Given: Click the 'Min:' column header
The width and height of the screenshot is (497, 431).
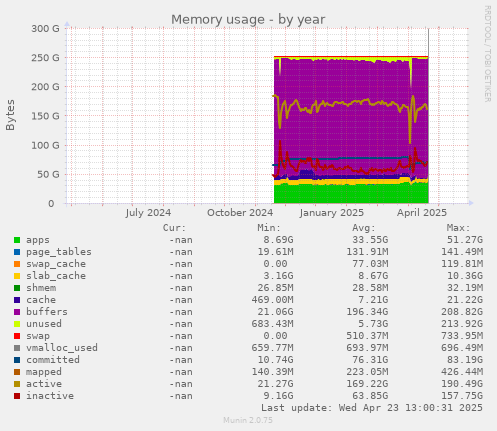Looking at the screenshot, I should [269, 228].
